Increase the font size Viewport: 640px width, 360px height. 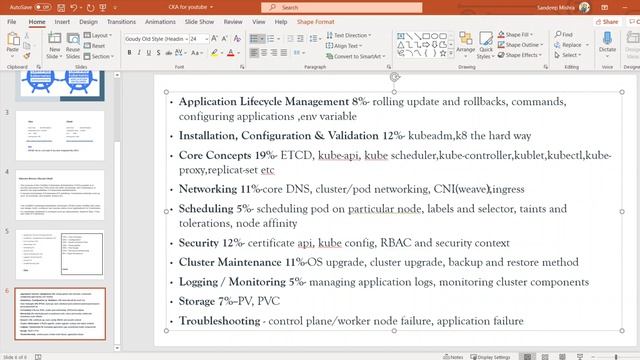pyautogui.click(x=215, y=39)
